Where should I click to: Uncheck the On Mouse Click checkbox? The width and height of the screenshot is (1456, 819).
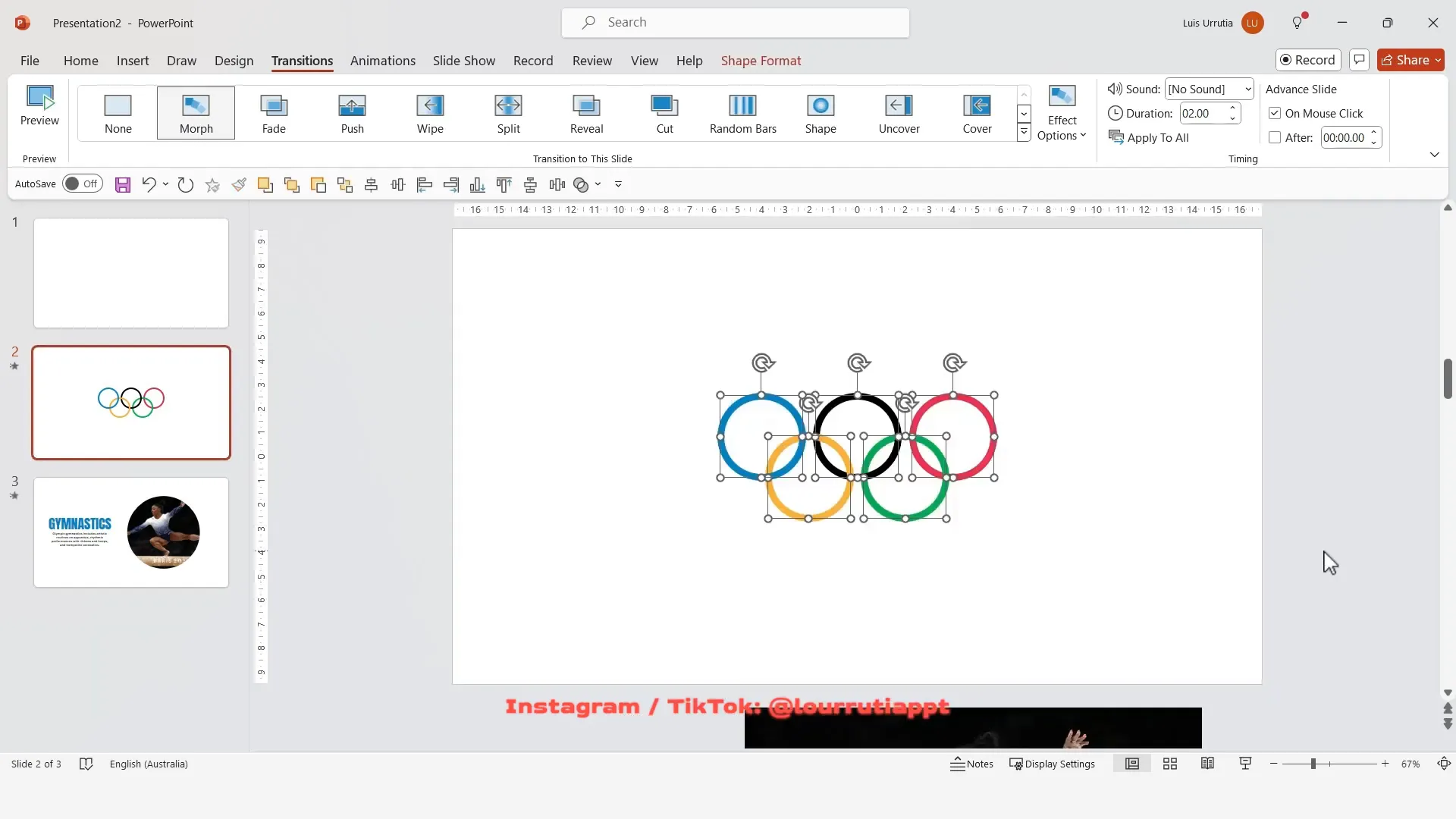point(1275,113)
